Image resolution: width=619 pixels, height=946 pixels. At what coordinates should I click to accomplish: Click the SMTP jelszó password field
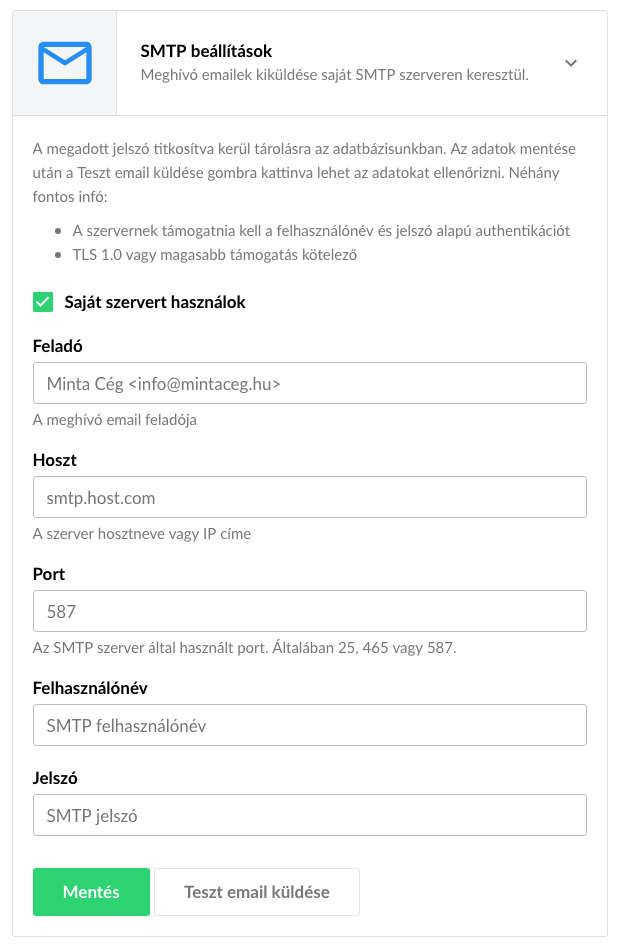coord(309,815)
